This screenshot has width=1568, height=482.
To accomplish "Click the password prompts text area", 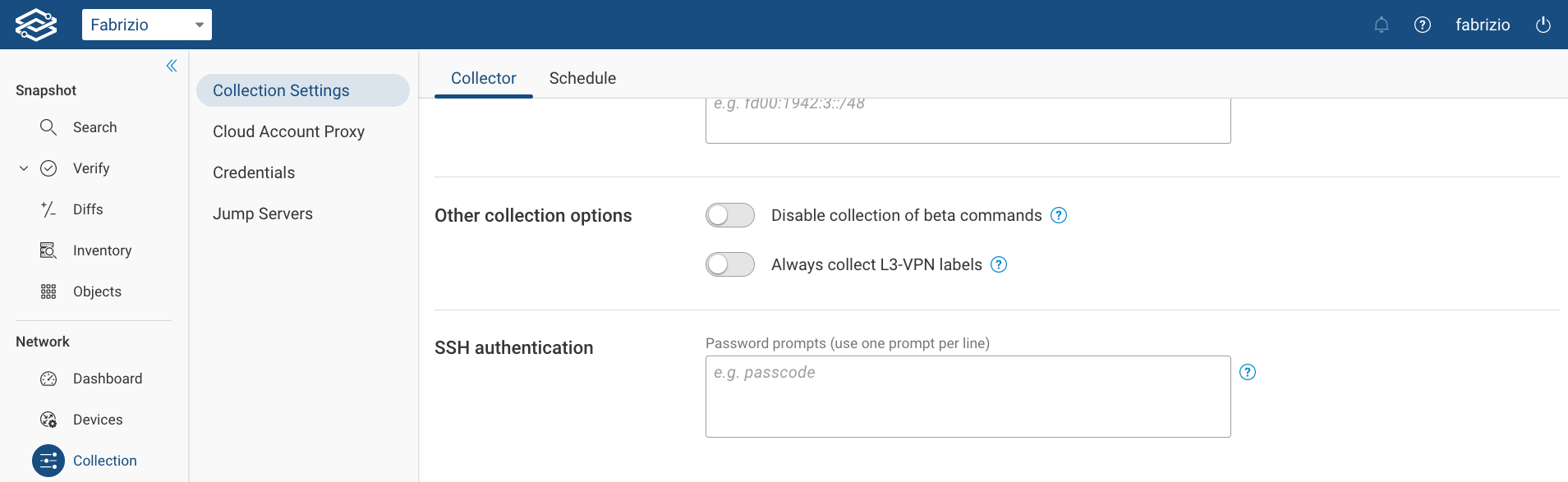I will [x=968, y=397].
